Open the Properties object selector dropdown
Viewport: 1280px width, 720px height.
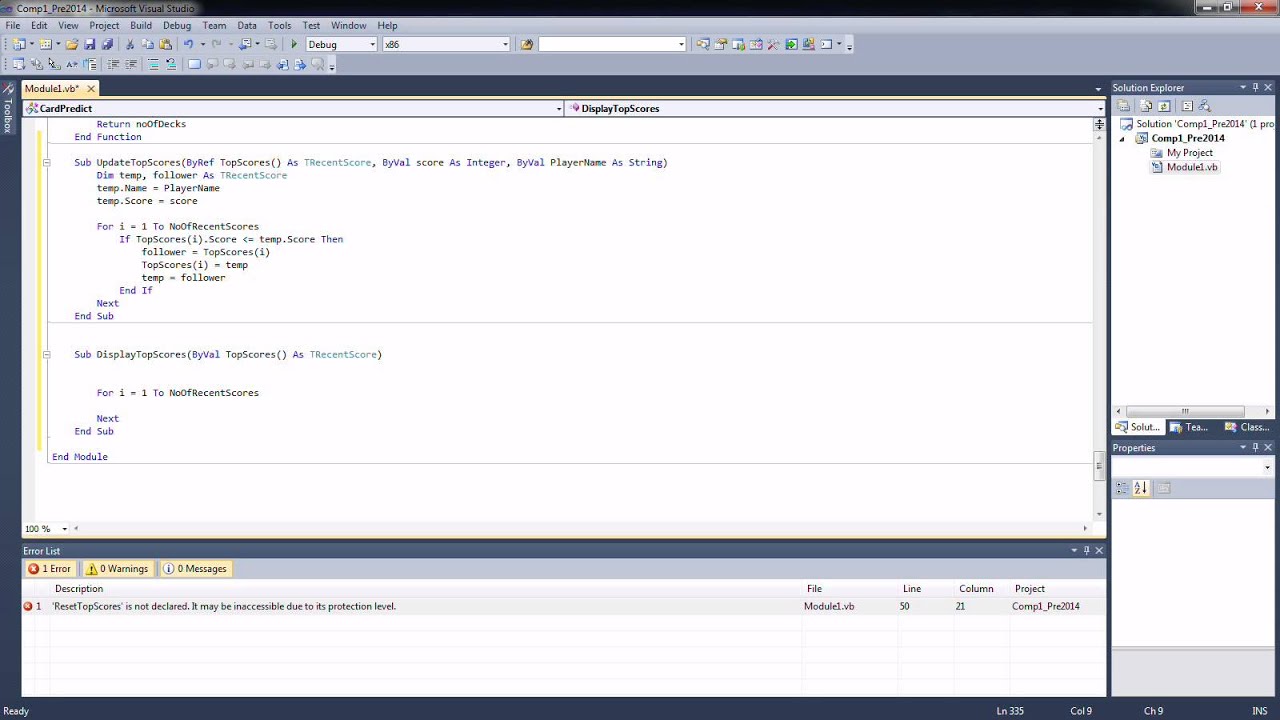click(1267, 467)
